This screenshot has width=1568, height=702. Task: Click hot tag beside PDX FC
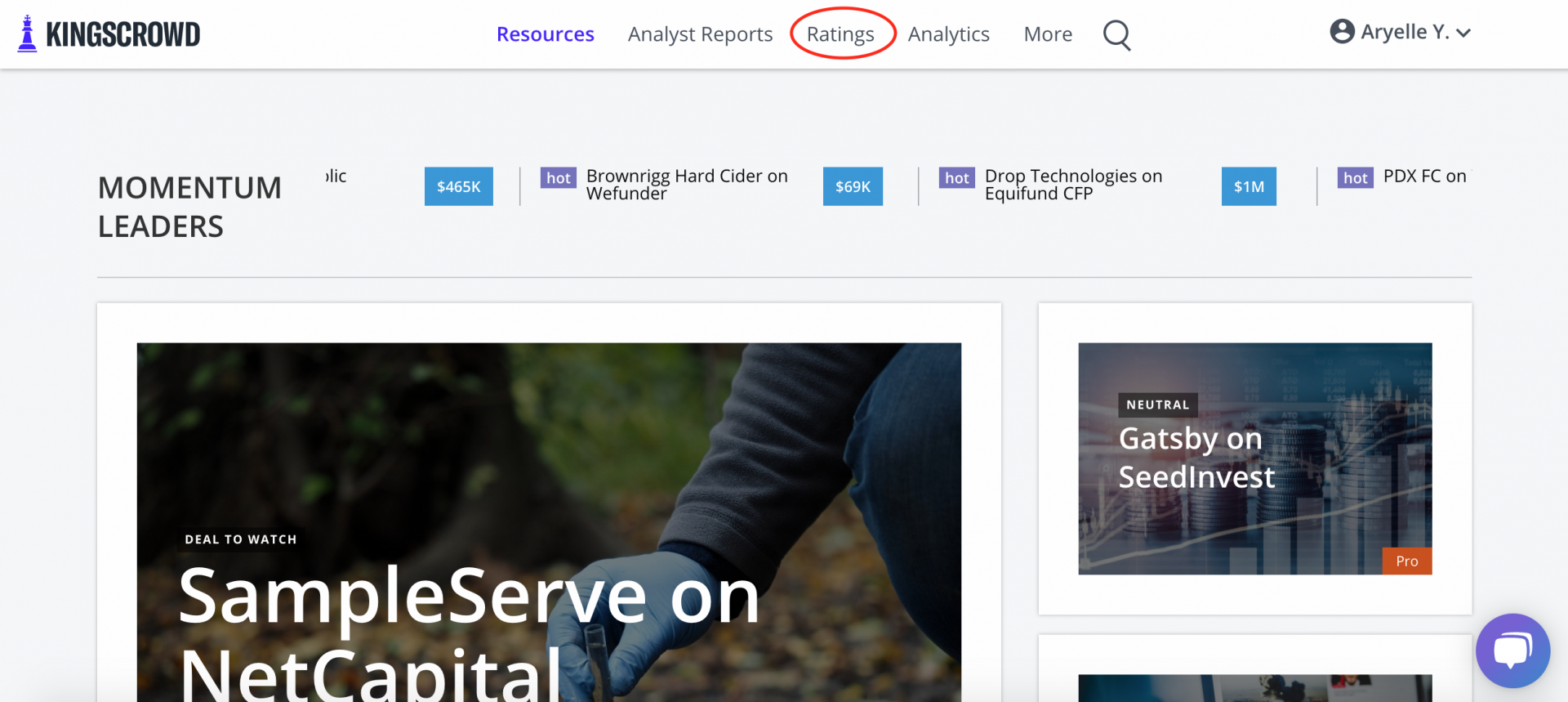(x=1356, y=177)
